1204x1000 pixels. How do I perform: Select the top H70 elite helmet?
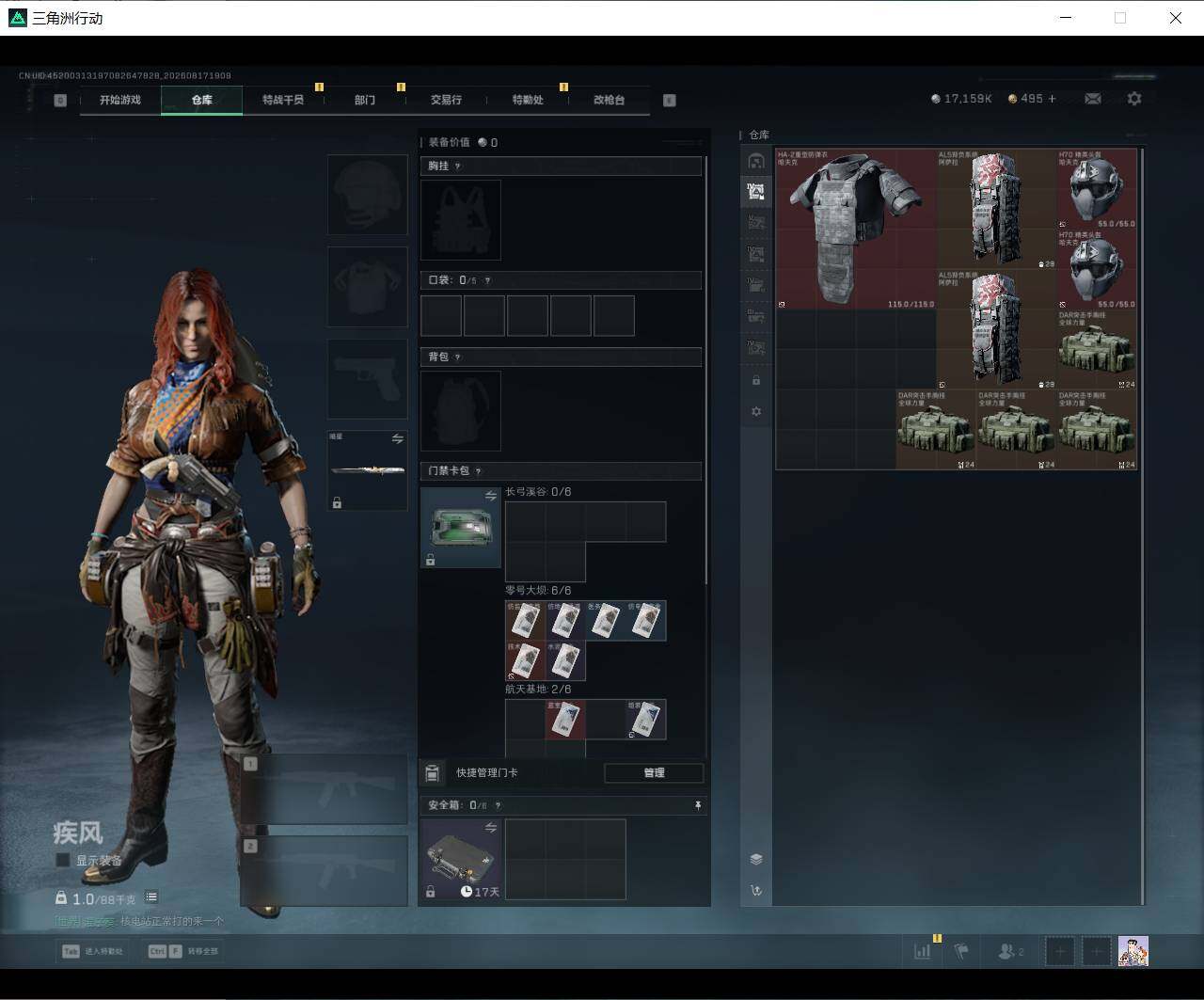[x=1098, y=189]
